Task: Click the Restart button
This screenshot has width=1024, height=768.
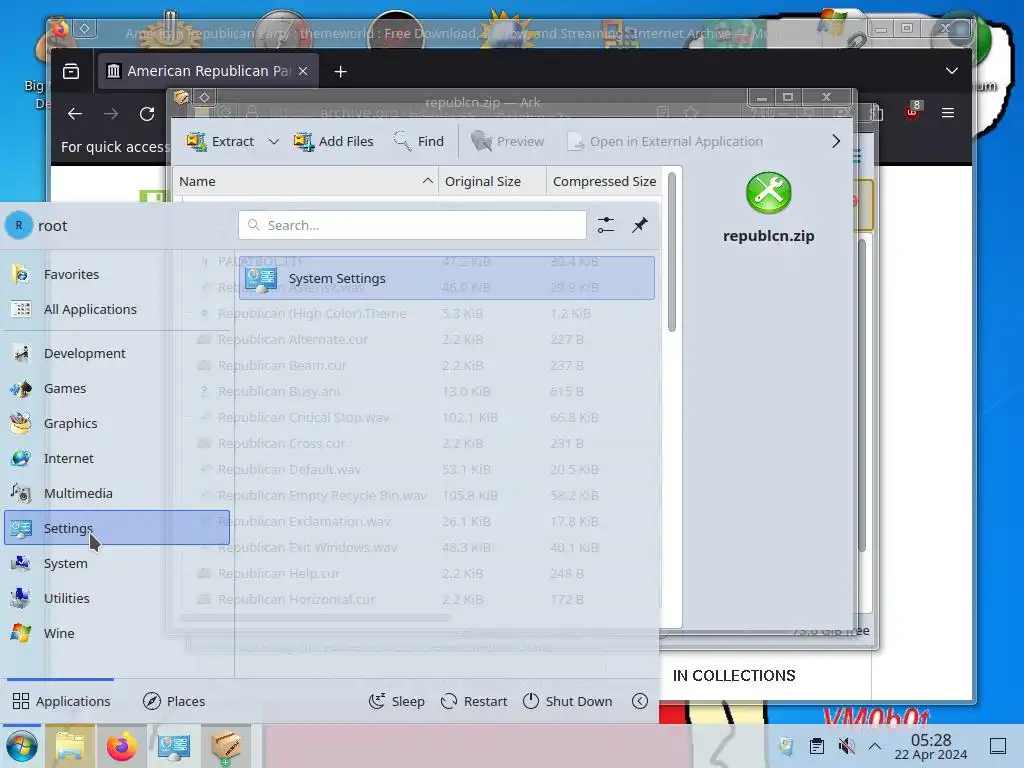Action: [x=474, y=701]
